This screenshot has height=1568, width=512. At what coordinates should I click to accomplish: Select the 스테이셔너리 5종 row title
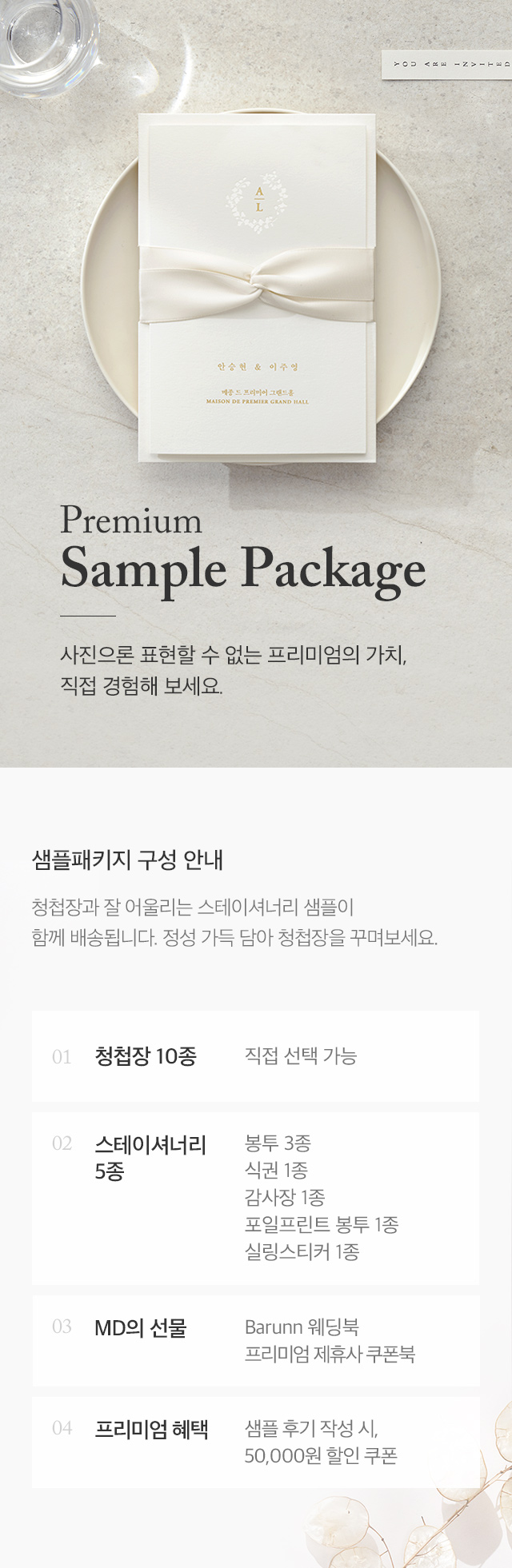pos(150,1158)
